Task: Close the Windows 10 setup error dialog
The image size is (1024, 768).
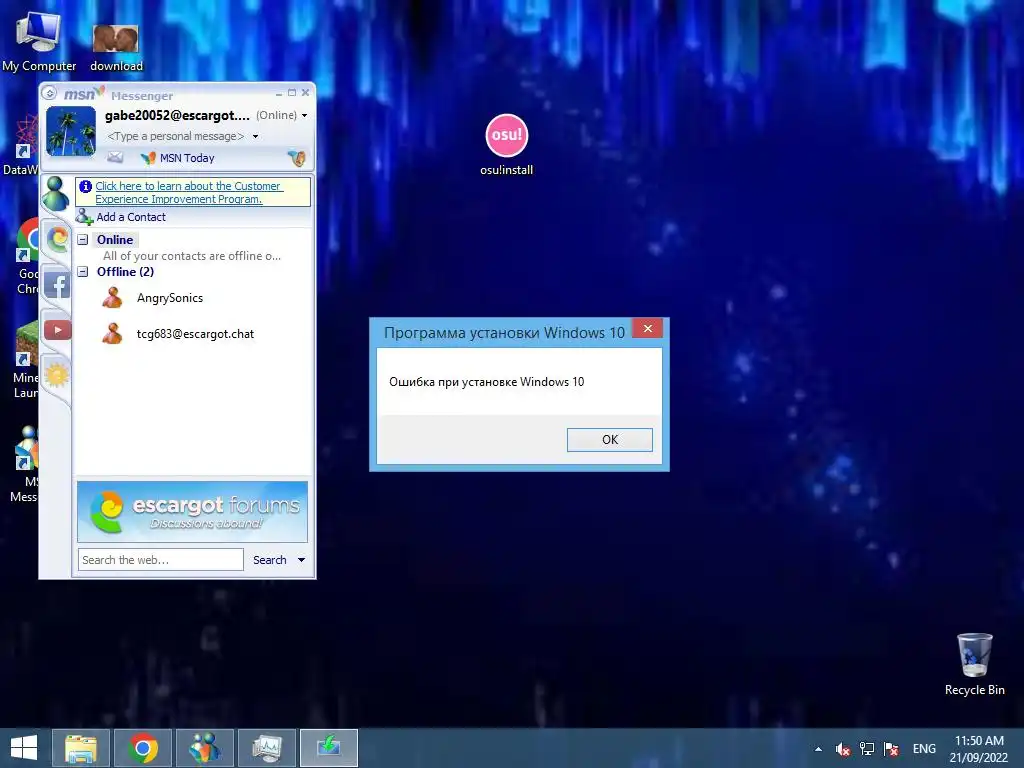Action: click(648, 328)
